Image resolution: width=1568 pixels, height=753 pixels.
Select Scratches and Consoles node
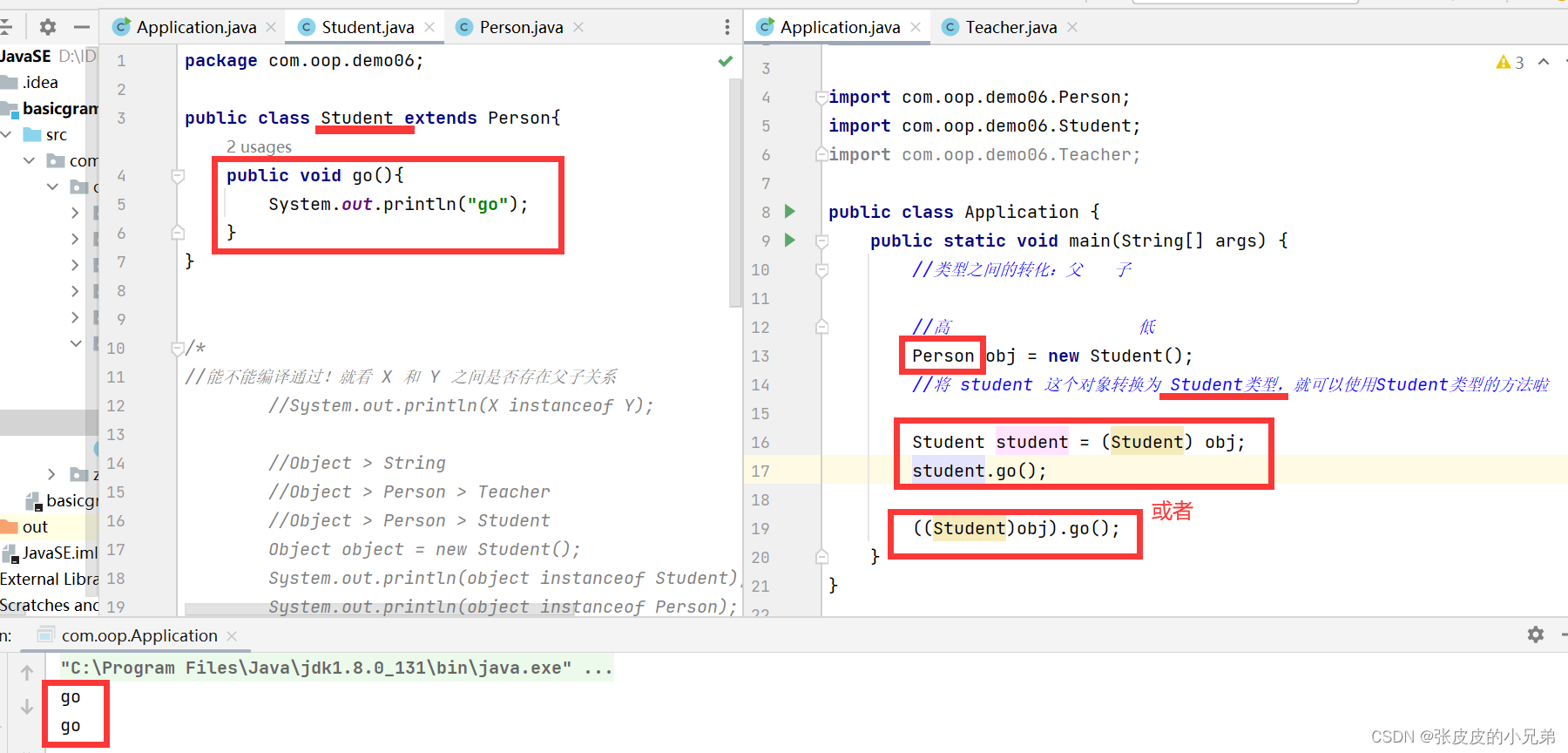tap(50, 605)
